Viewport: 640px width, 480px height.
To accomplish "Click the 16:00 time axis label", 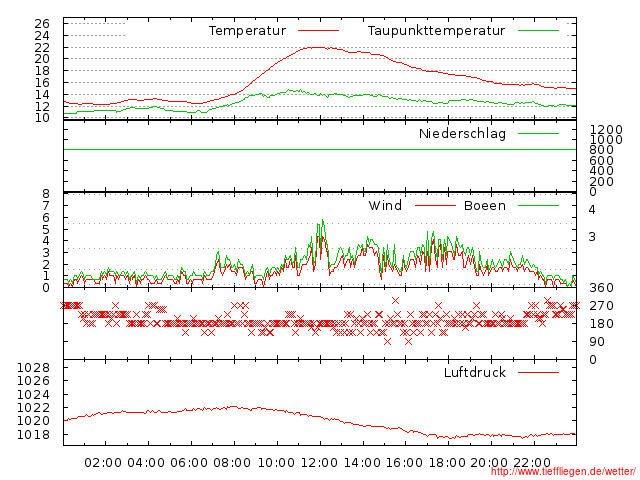I will coord(404,463).
